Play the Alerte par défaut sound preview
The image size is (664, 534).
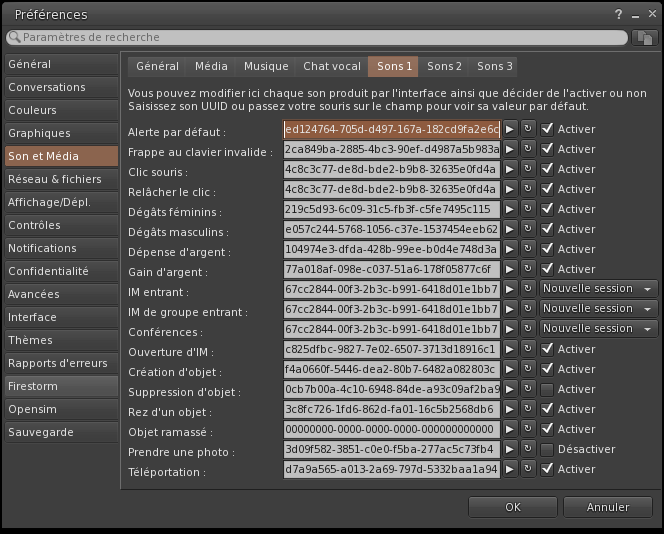tap(510, 129)
